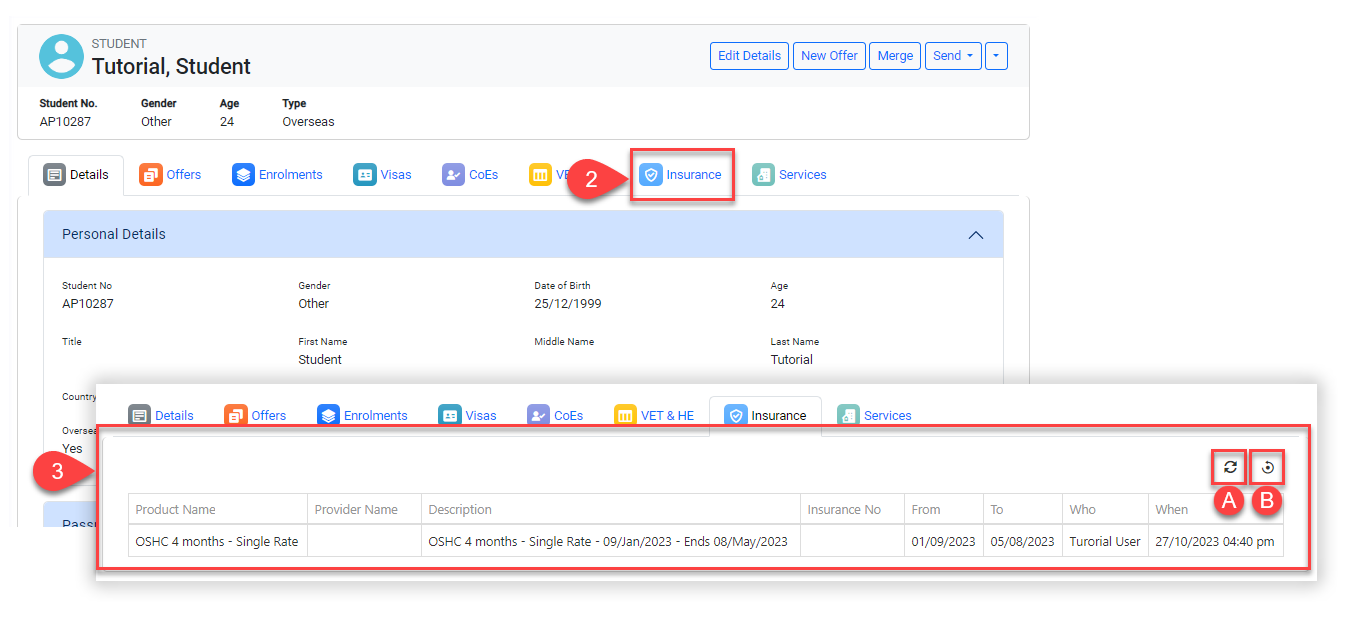Image resolution: width=1348 pixels, height=617 pixels.
Task: Select the CoEs tab in upper row
Action: coord(471,175)
